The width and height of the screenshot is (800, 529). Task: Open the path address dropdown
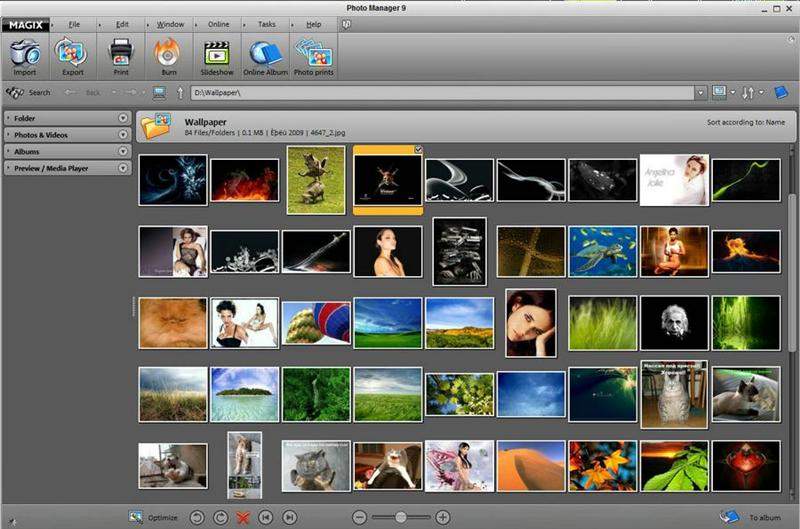700,93
